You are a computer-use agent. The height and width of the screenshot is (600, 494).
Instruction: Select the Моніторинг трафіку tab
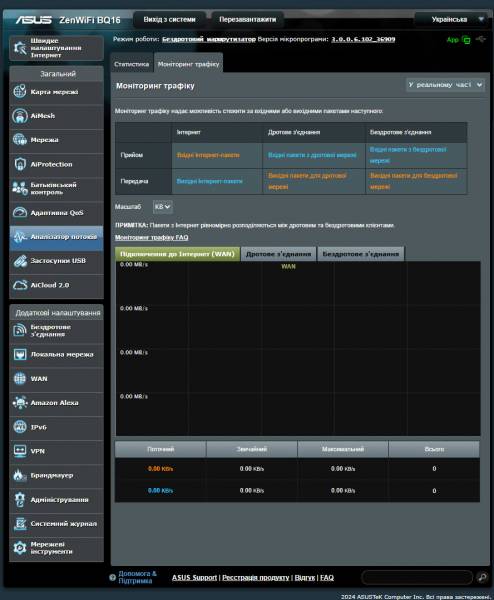click(x=189, y=64)
